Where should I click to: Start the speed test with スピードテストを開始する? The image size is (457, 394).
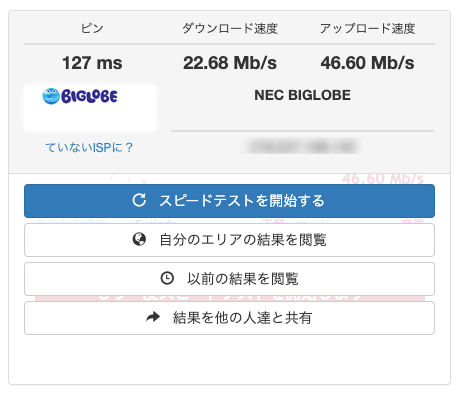229,201
